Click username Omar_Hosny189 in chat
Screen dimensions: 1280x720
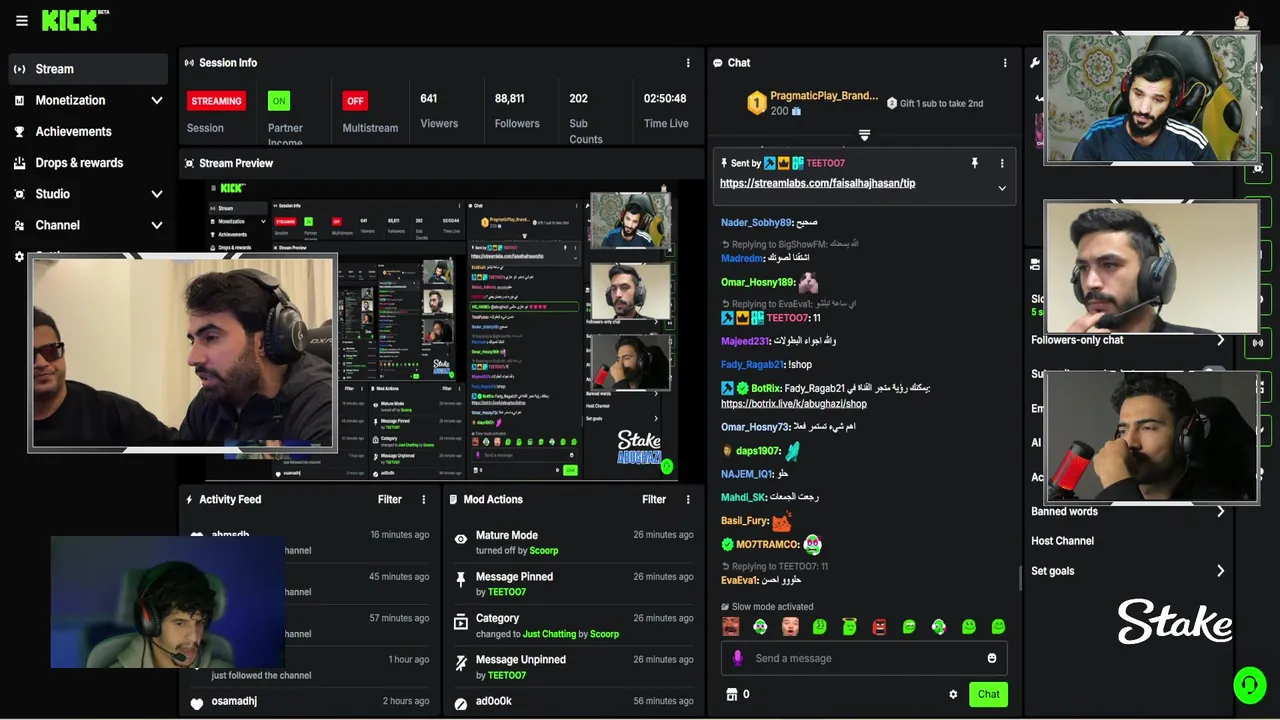757,283
